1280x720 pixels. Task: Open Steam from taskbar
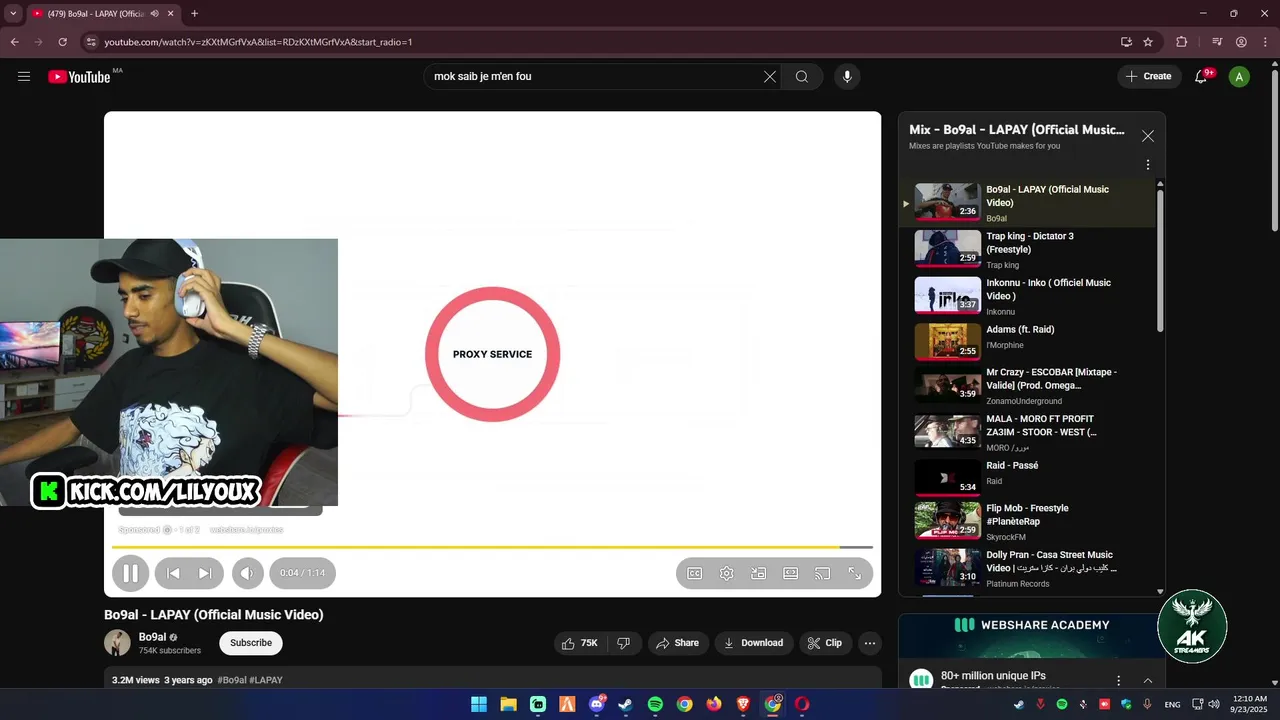(625, 704)
